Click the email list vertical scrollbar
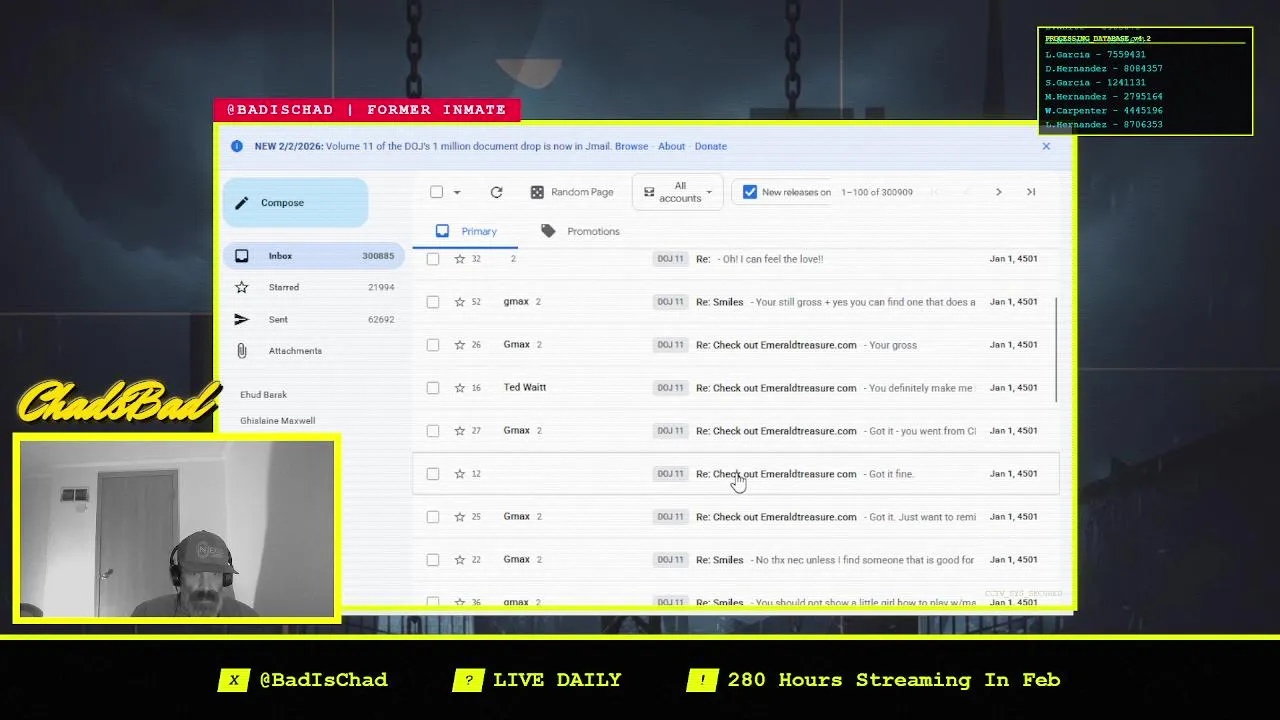This screenshot has height=720, width=1280. [x=1057, y=350]
